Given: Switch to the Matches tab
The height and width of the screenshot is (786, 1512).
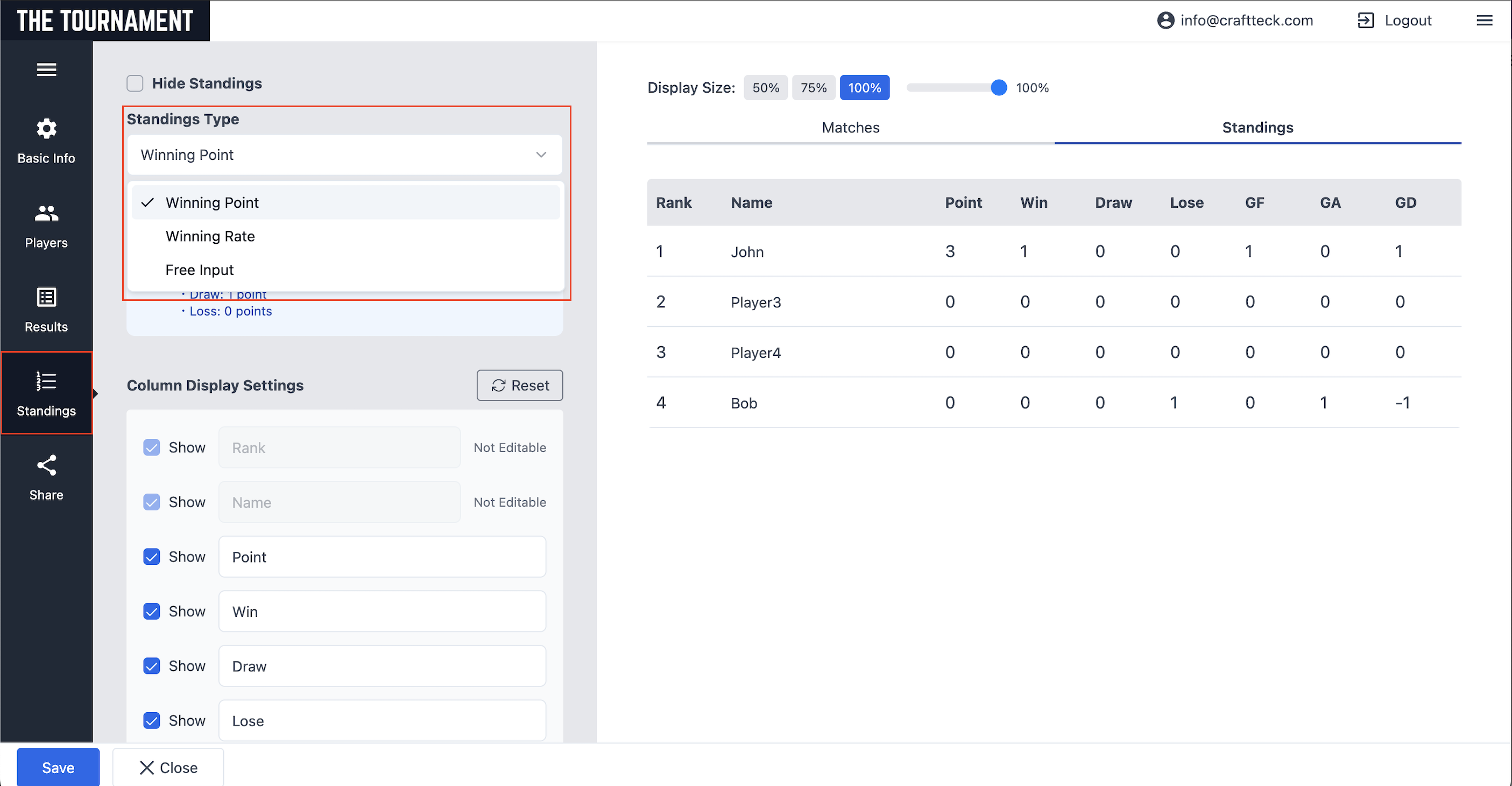Looking at the screenshot, I should click(x=850, y=128).
